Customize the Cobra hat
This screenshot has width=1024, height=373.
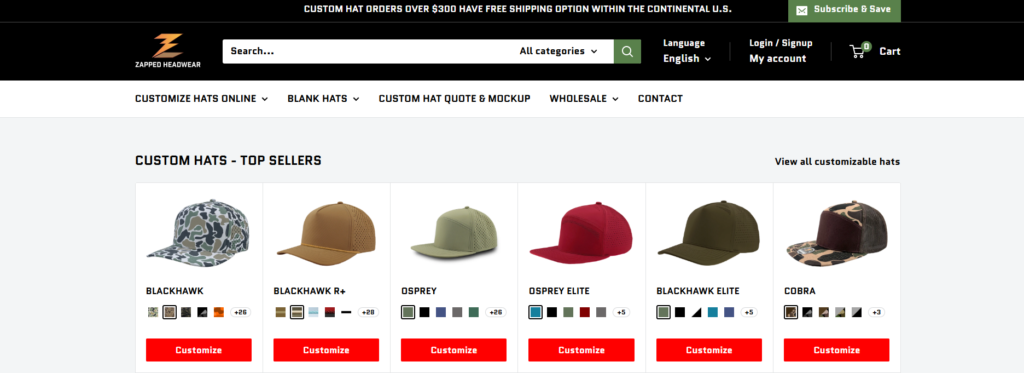837,350
